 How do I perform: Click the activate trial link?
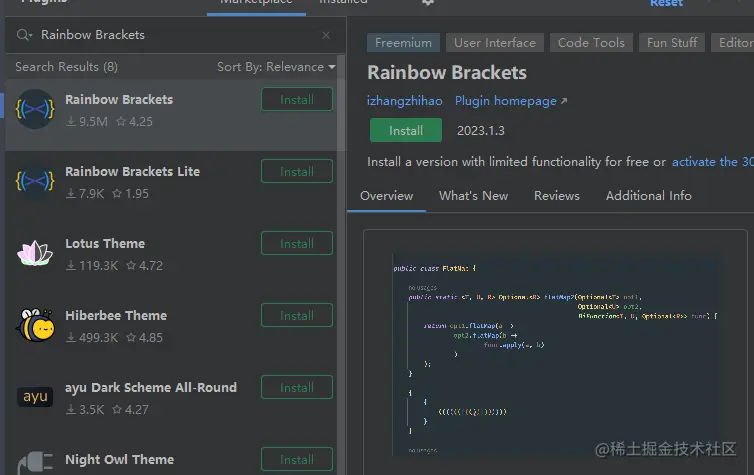coord(713,162)
